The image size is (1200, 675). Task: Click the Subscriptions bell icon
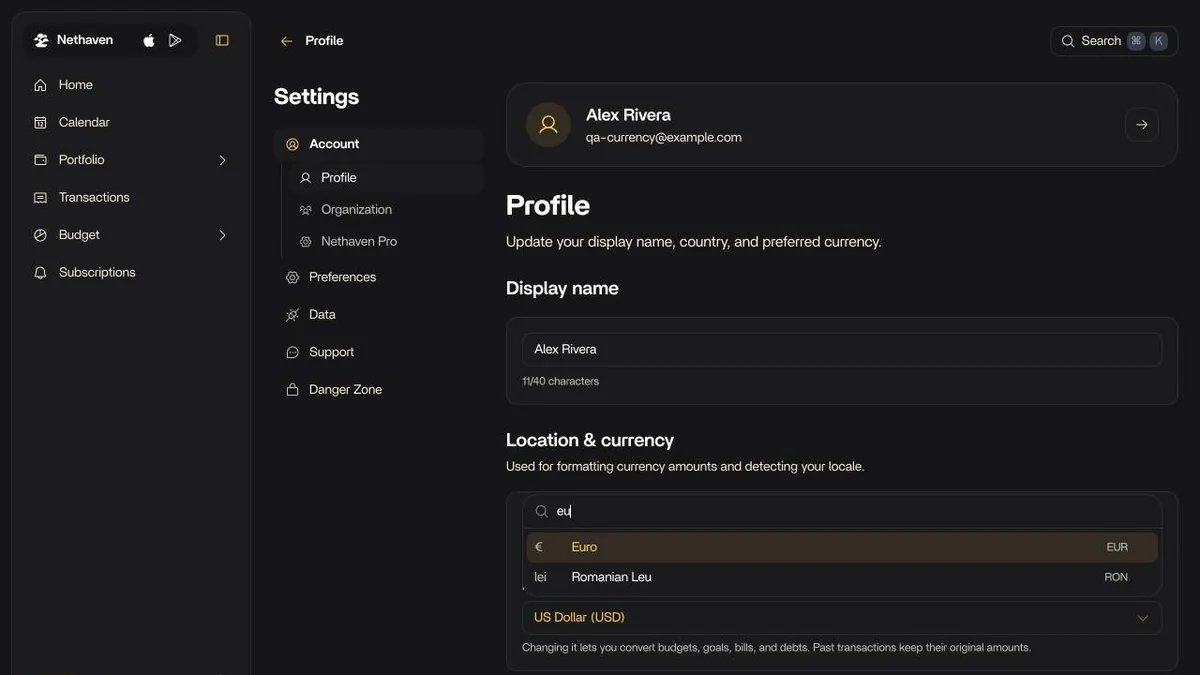click(x=40, y=272)
